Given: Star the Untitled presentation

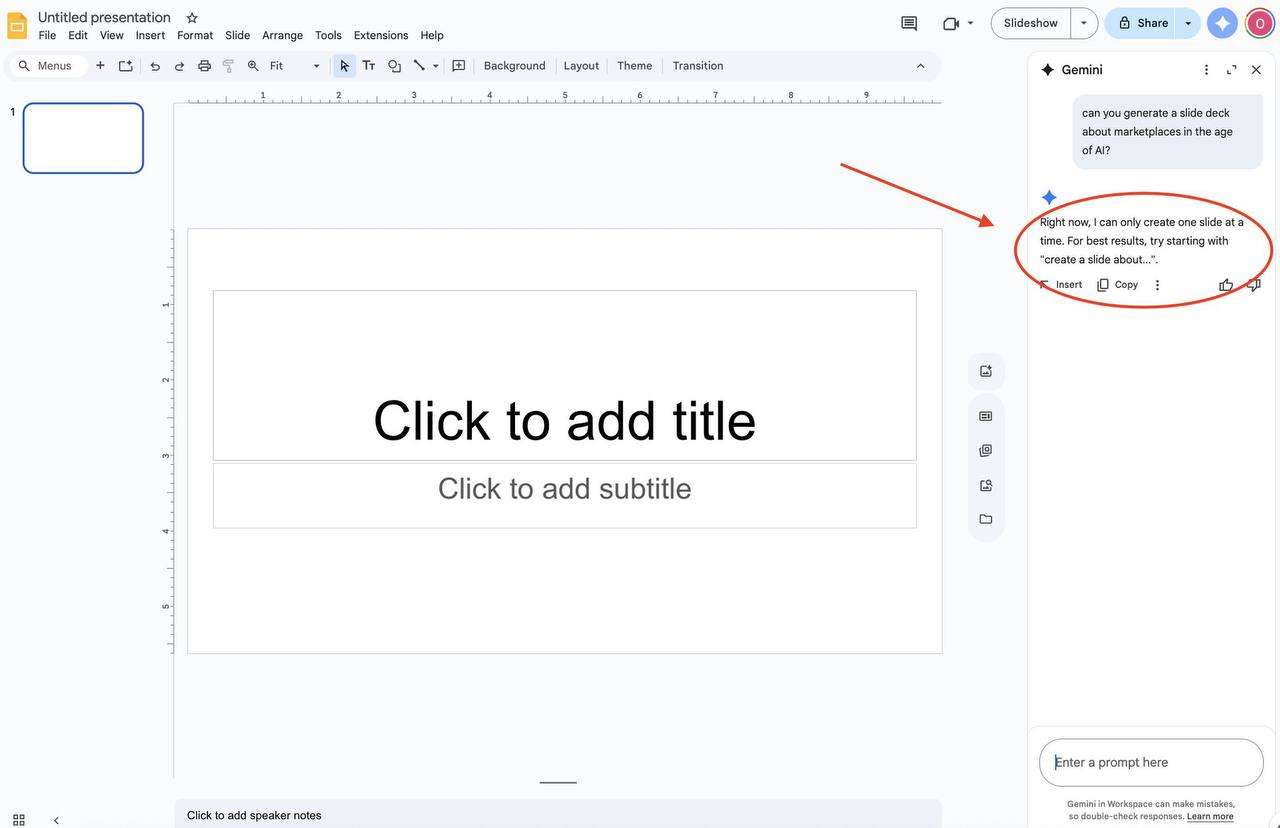Looking at the screenshot, I should click(x=192, y=18).
